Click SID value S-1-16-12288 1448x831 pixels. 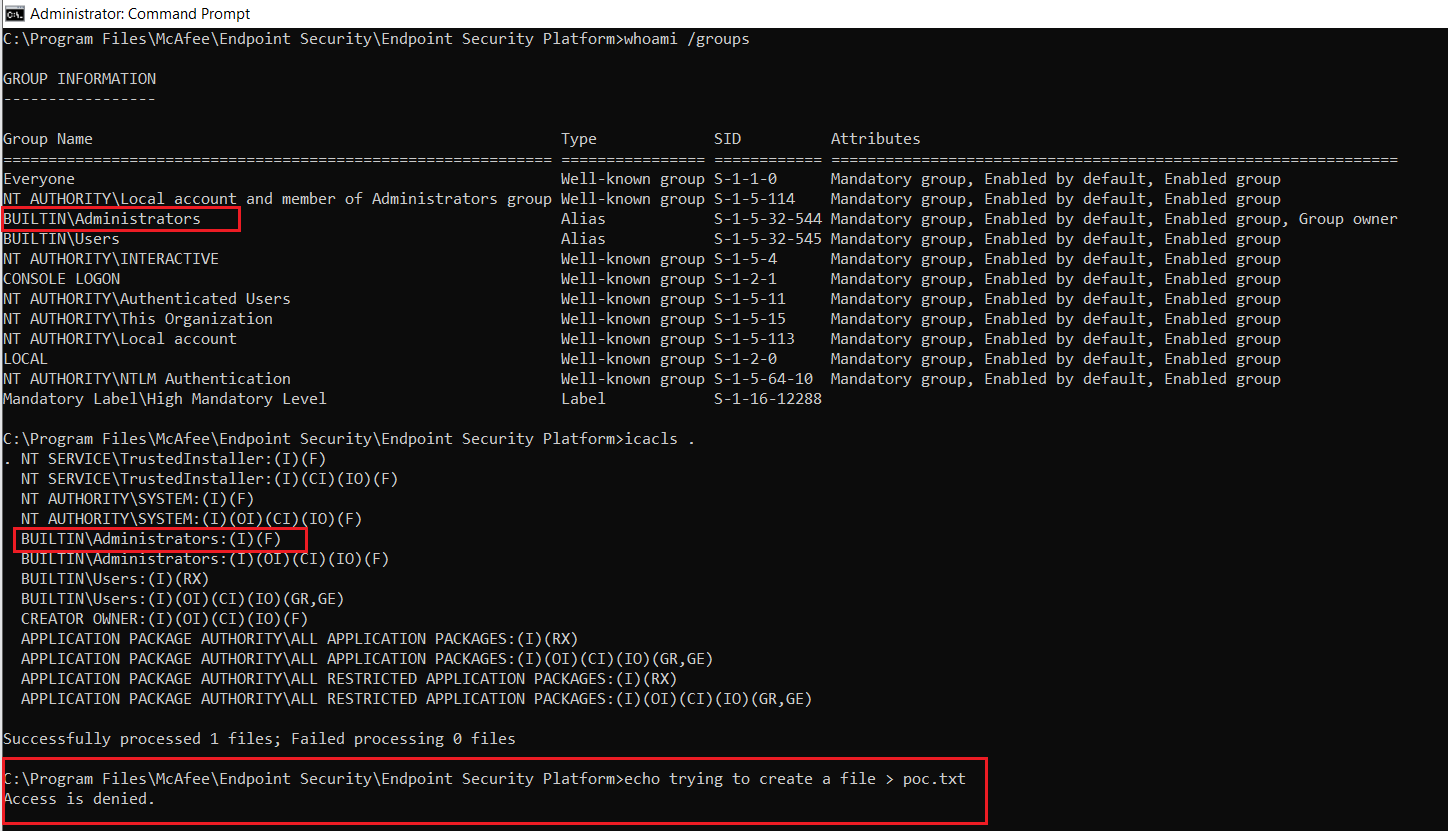(x=767, y=399)
